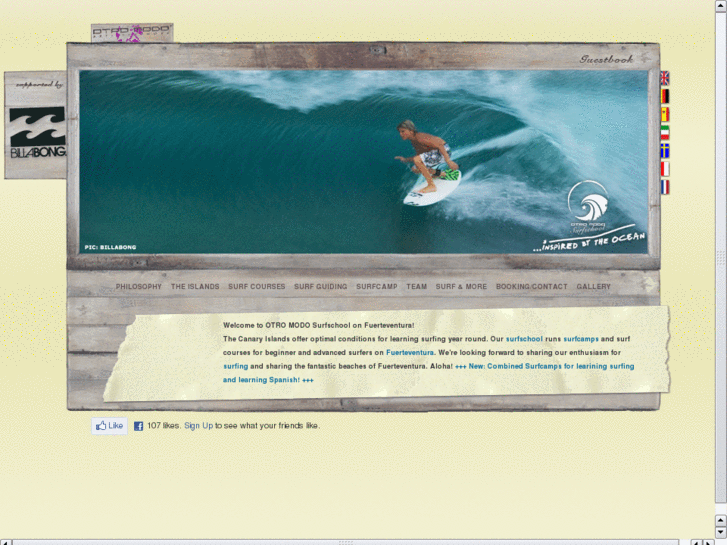727x545 pixels.
Task: Click the horizontal scrollbar thumb
Action: [x=345, y=542]
